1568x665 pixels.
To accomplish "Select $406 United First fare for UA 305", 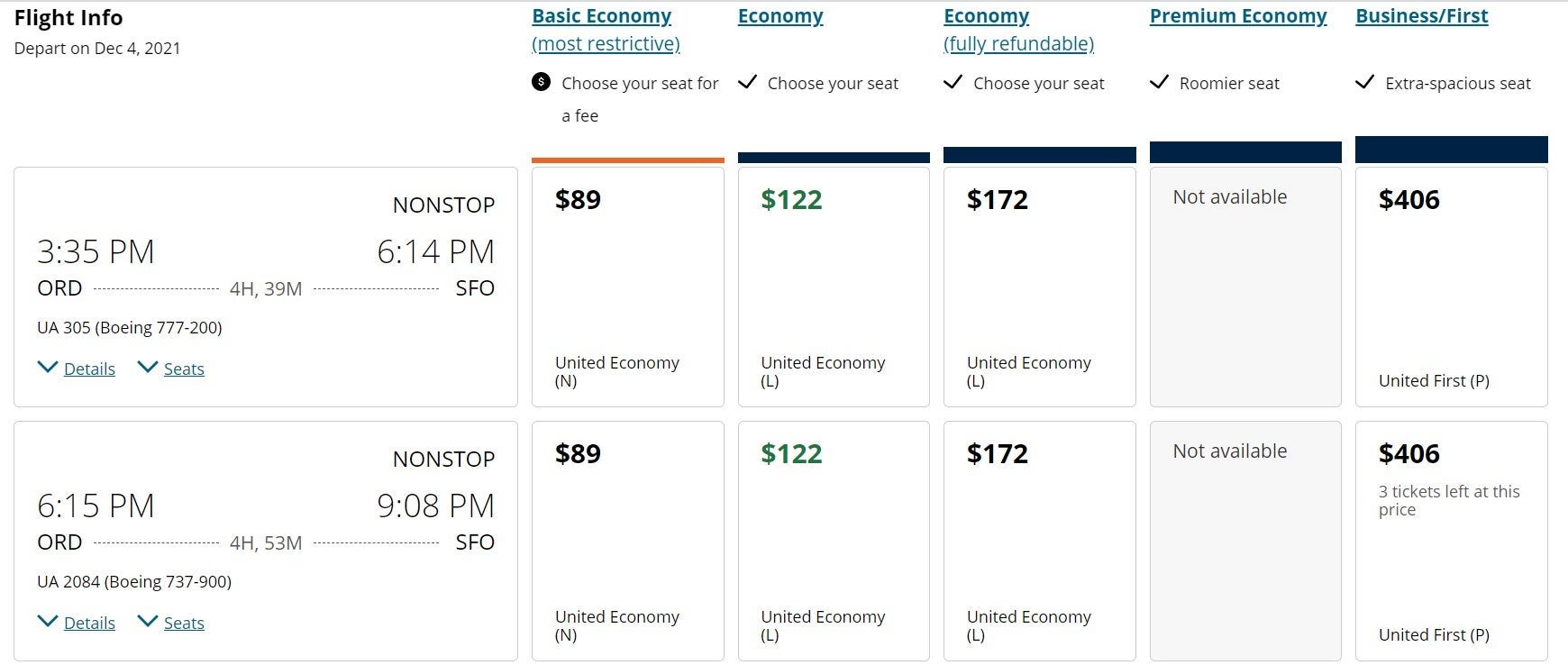I will tap(1451, 287).
